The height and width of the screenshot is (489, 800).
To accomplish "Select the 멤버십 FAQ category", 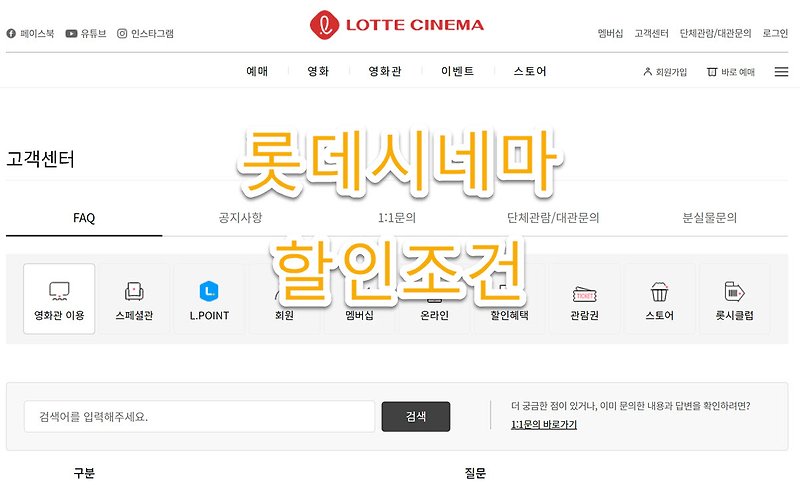I will pyautogui.click(x=359, y=299).
